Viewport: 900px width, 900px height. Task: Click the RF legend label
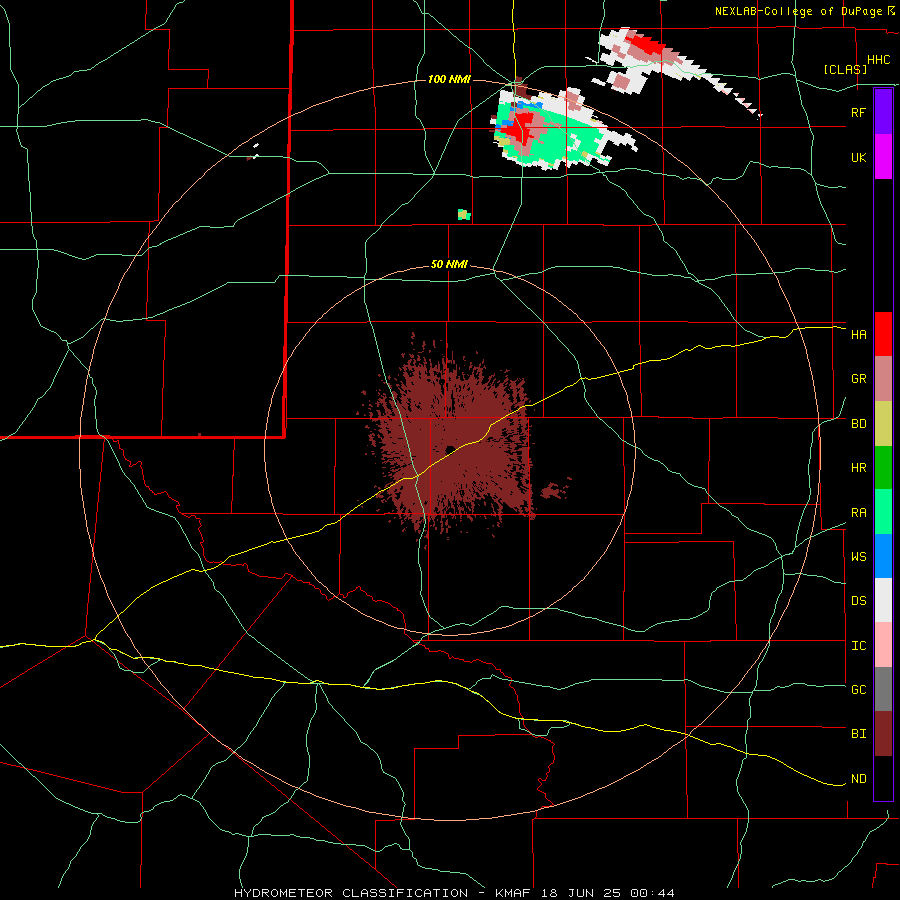(x=858, y=112)
